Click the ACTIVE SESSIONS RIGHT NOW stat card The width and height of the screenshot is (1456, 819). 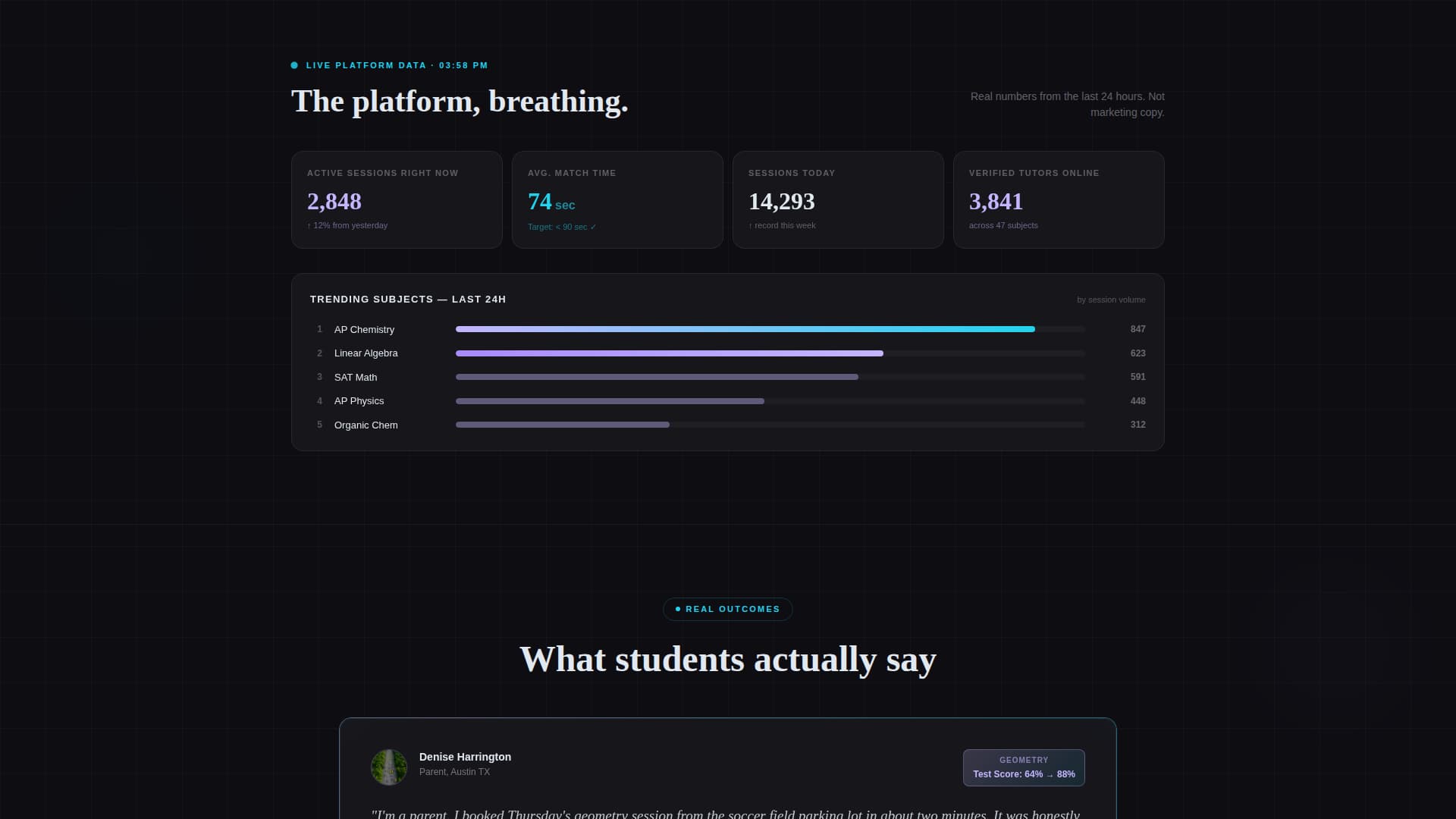(x=397, y=199)
